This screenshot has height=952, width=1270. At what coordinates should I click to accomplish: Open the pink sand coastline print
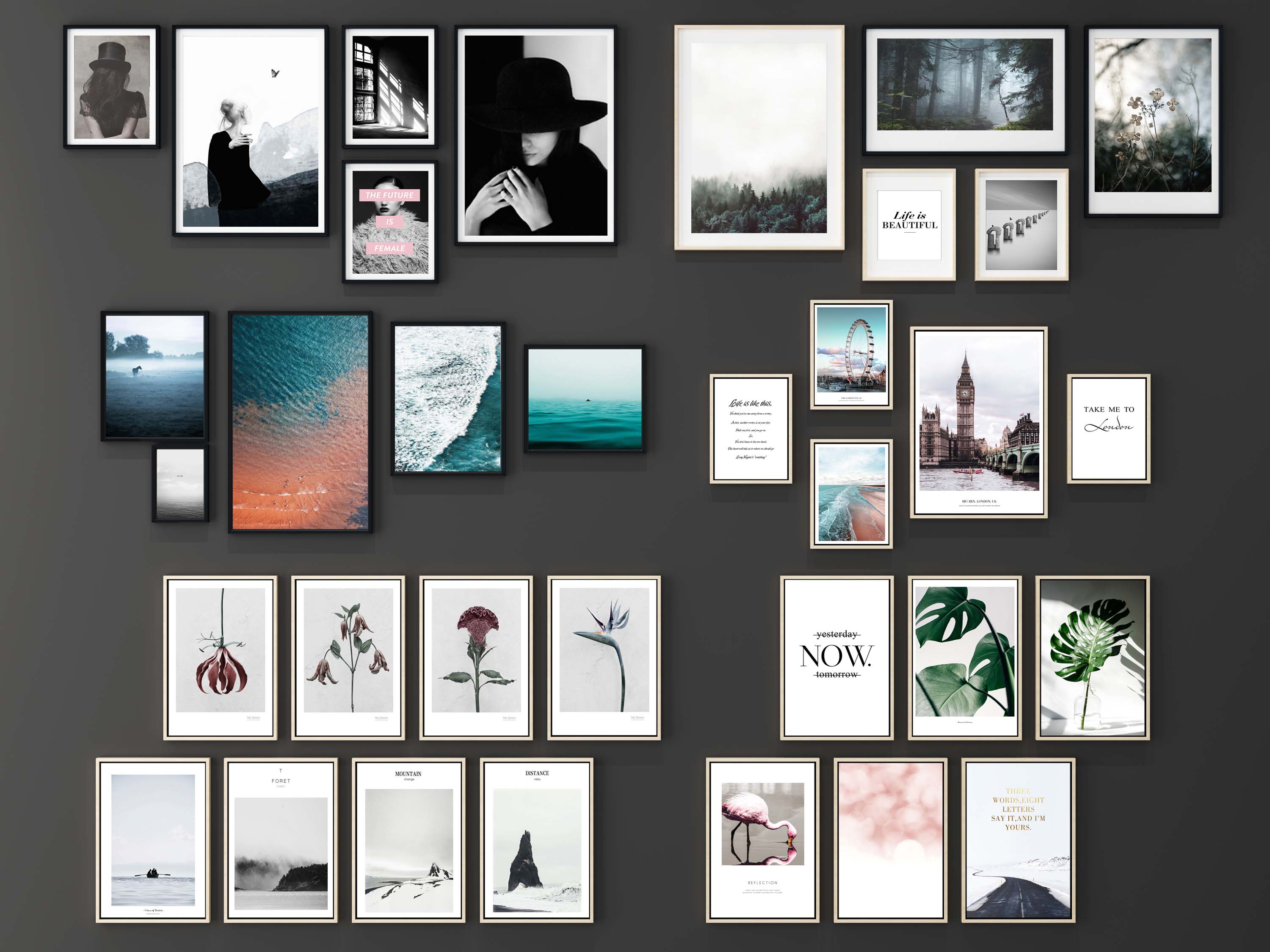(851, 494)
